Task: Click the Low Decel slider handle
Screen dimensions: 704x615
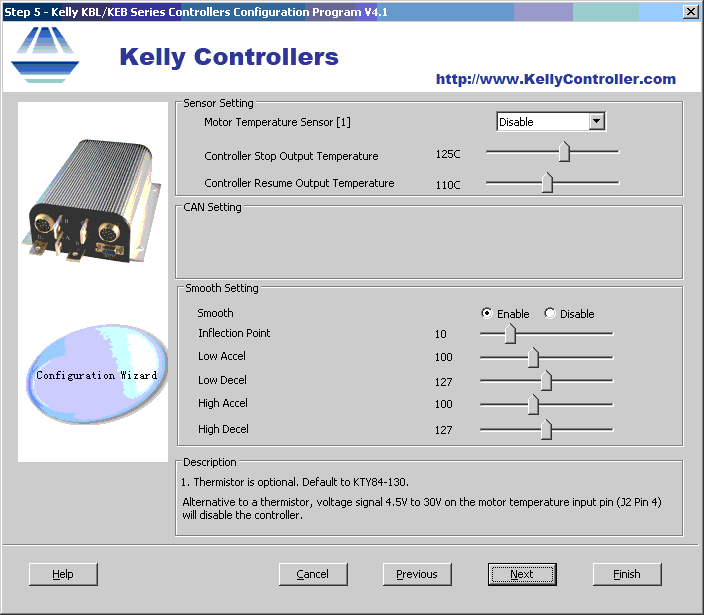Action: 546,381
